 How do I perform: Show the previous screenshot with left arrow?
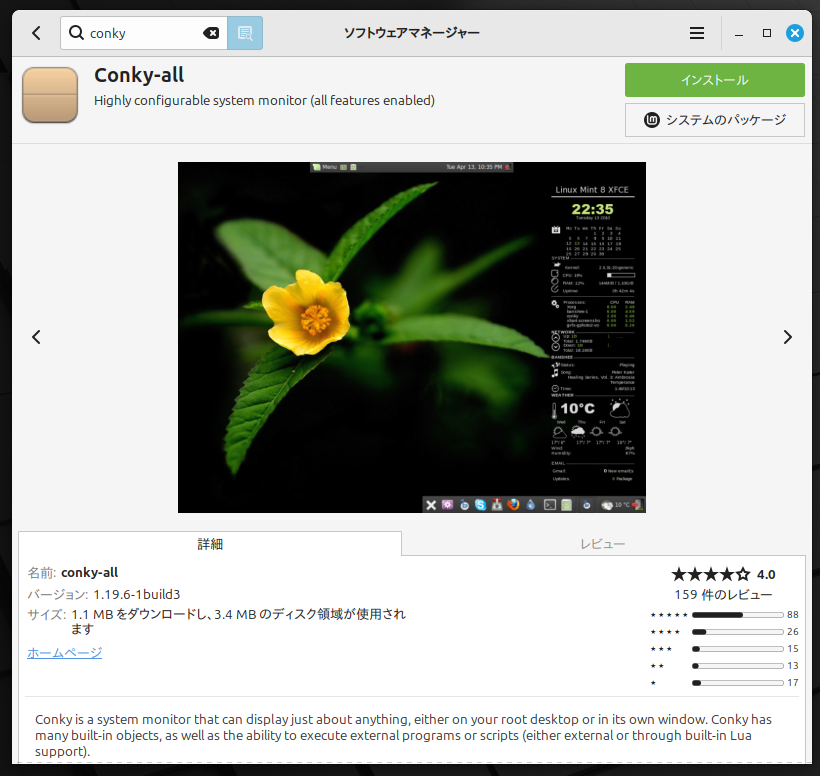point(36,337)
